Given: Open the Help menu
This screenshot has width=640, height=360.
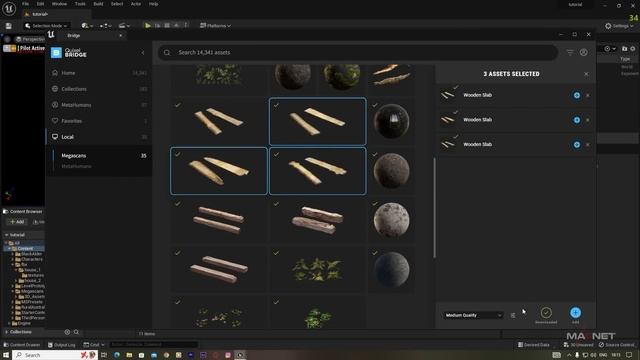Looking at the screenshot, I should click(153, 4).
